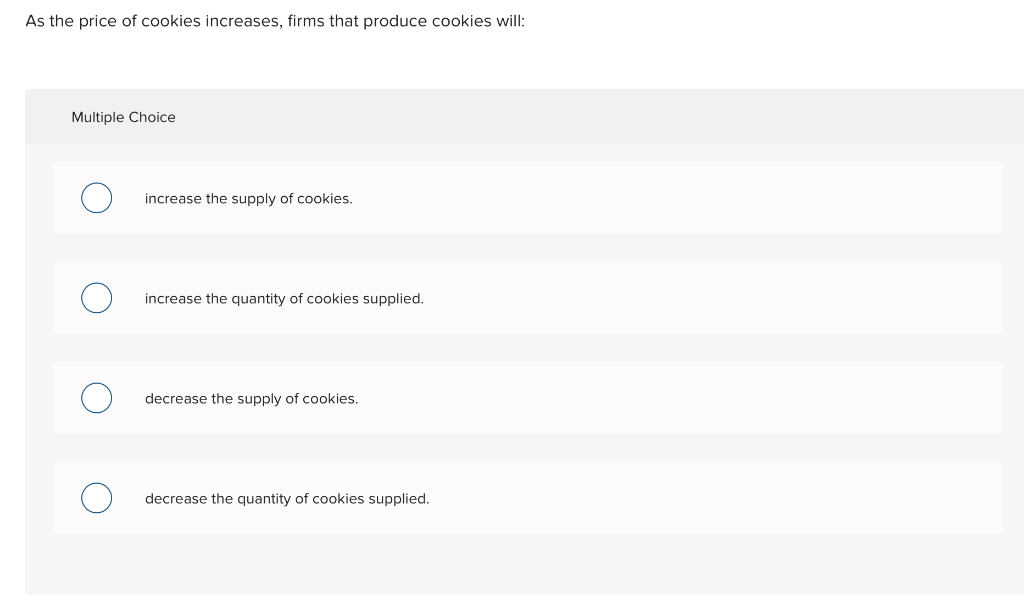
Task: Select the radio button for 'decrease the quantity of cookies supplied'
Action: pyautogui.click(x=96, y=497)
